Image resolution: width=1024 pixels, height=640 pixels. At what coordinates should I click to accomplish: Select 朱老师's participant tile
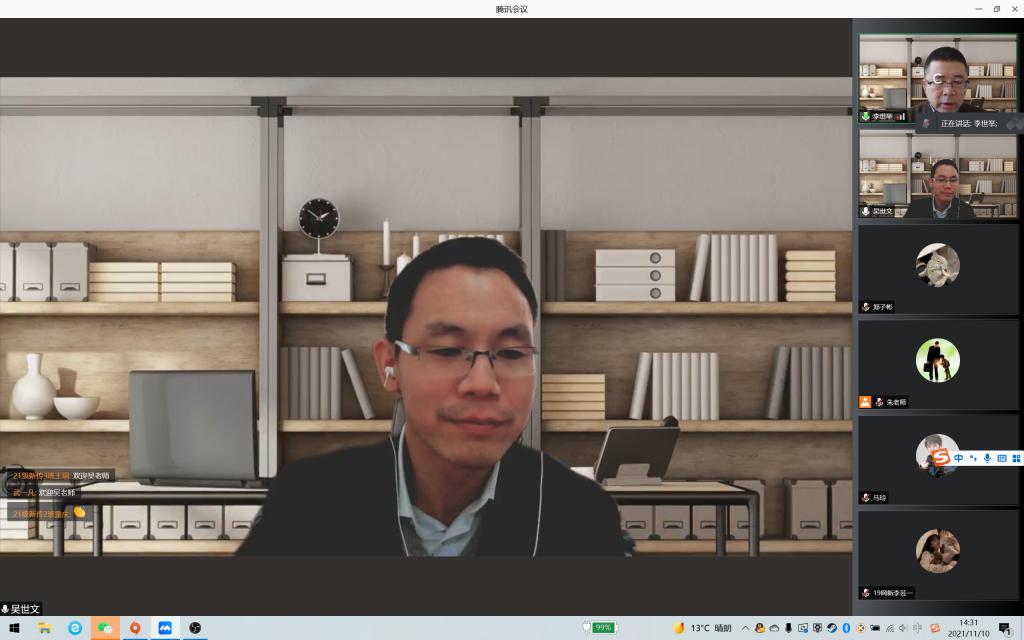click(938, 365)
